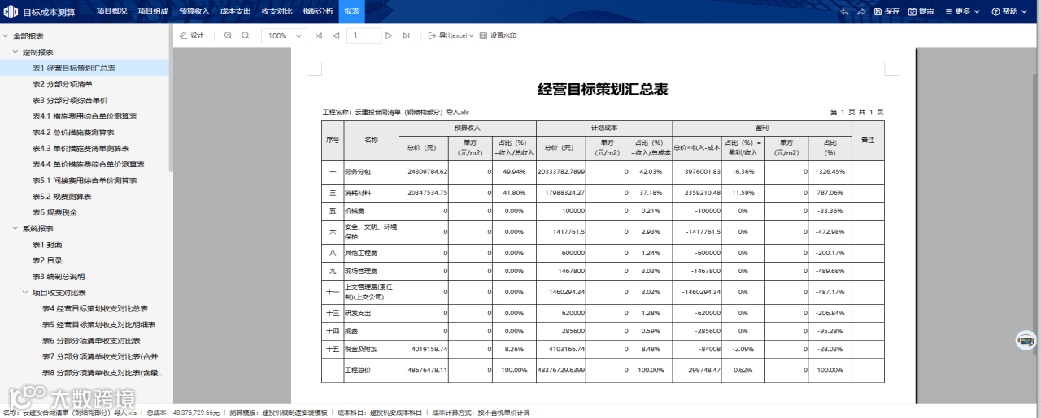Select the 表4.1 report in tree
The image size is (1041, 418).
84,115
